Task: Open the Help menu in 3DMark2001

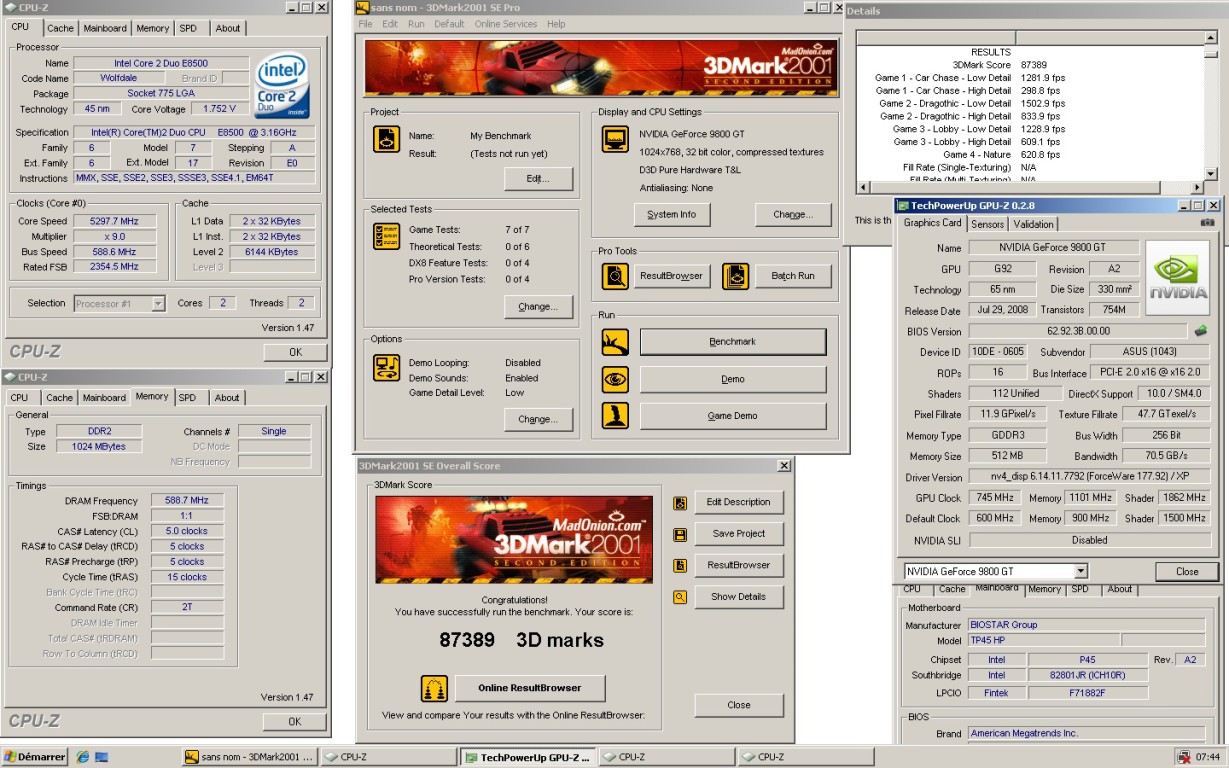Action: [556, 24]
